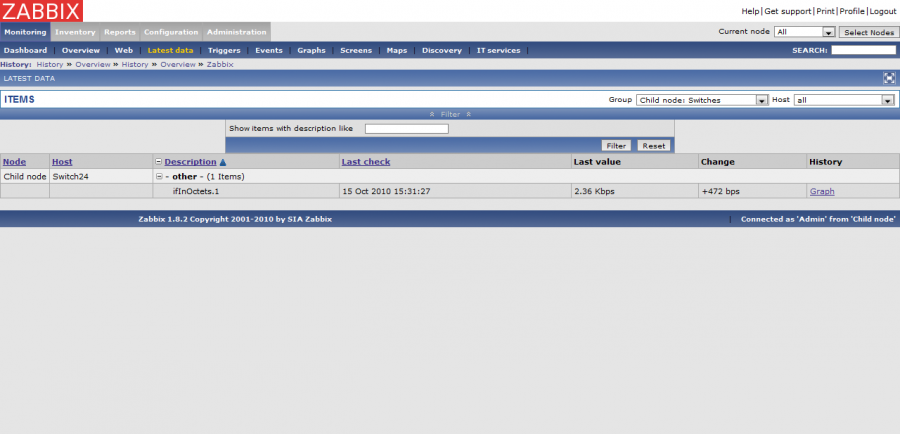This screenshot has width=900, height=434.
Task: Sort by the Last check column header
Action: click(366, 162)
